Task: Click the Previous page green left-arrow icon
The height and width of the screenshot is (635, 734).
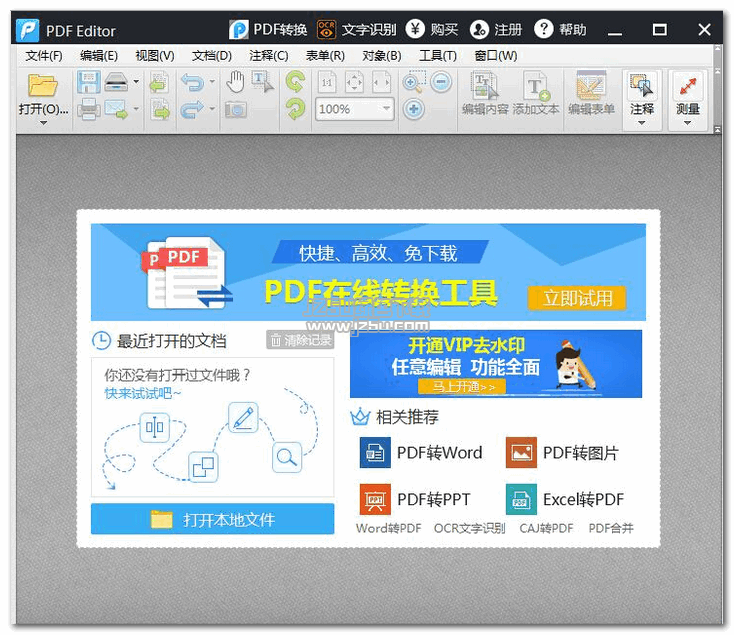Action: 159,82
